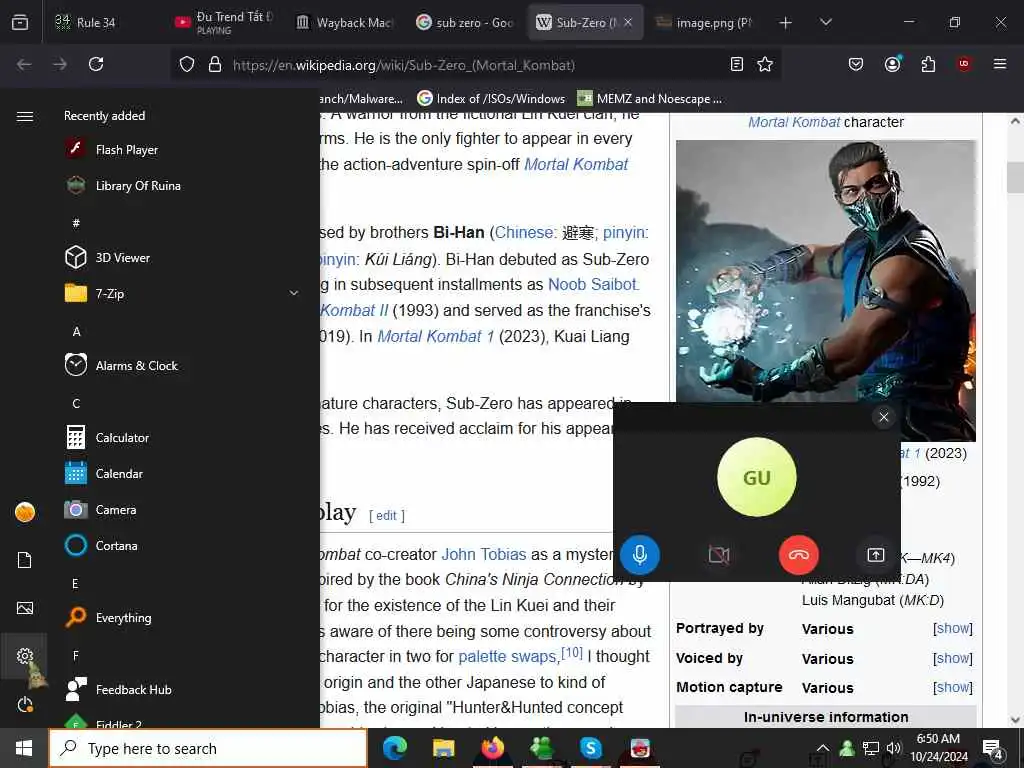Open Pictures shortcut in Start sidebar
The image size is (1024, 768).
(x=25, y=608)
